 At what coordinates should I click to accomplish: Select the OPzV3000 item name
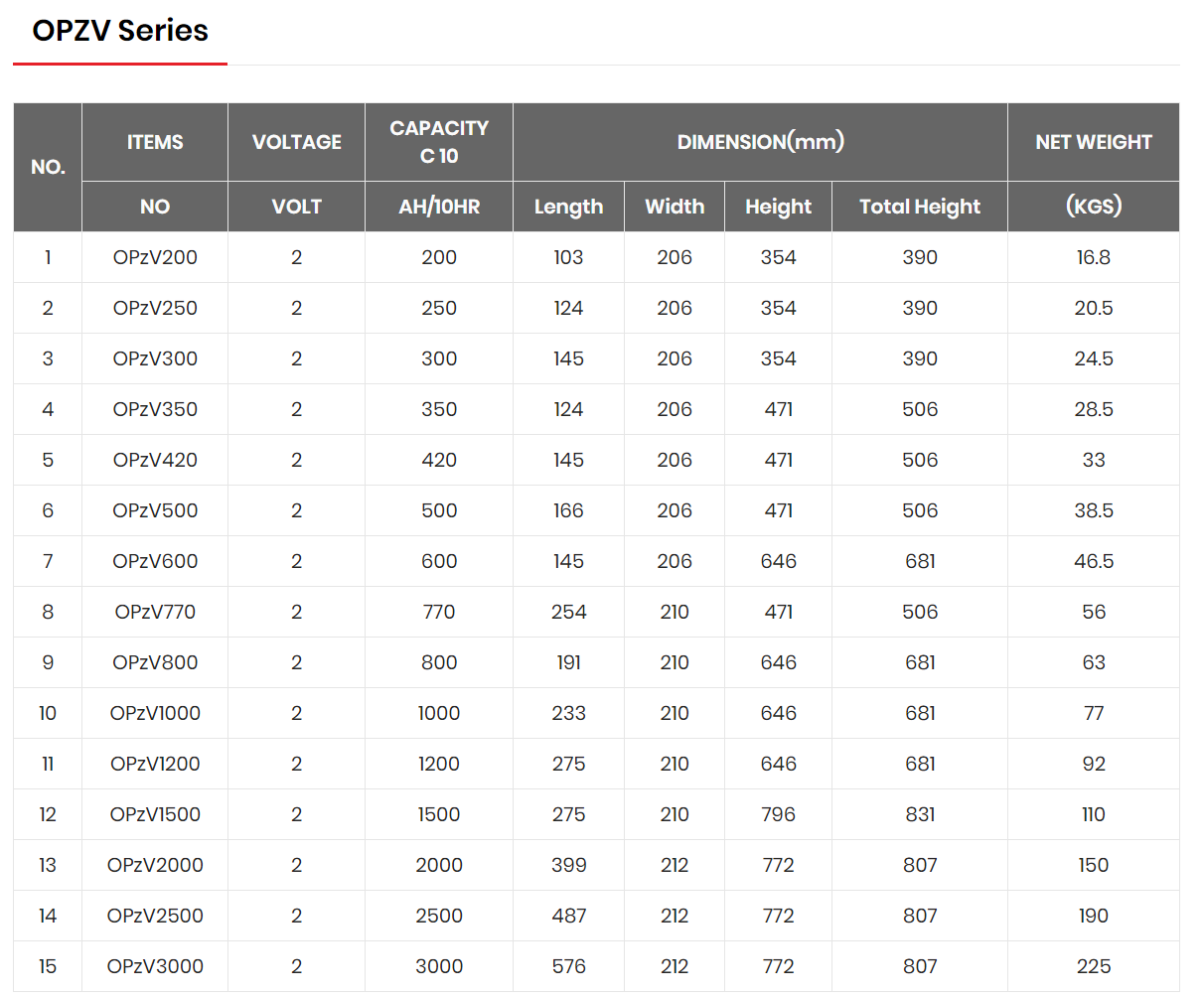coord(155,966)
